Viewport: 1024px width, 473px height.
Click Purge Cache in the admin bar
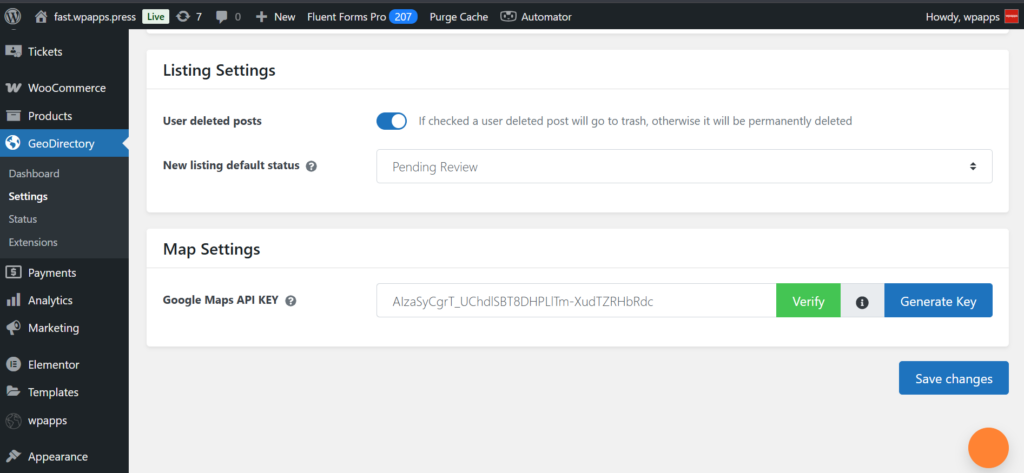458,17
